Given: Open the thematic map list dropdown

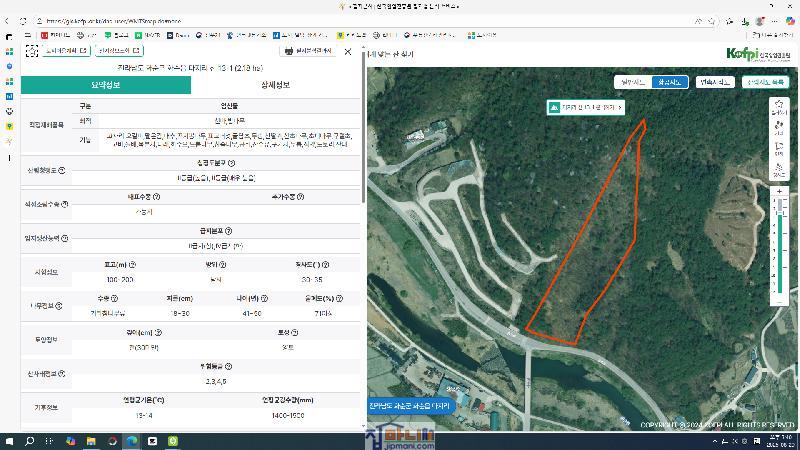Looking at the screenshot, I should [x=765, y=82].
